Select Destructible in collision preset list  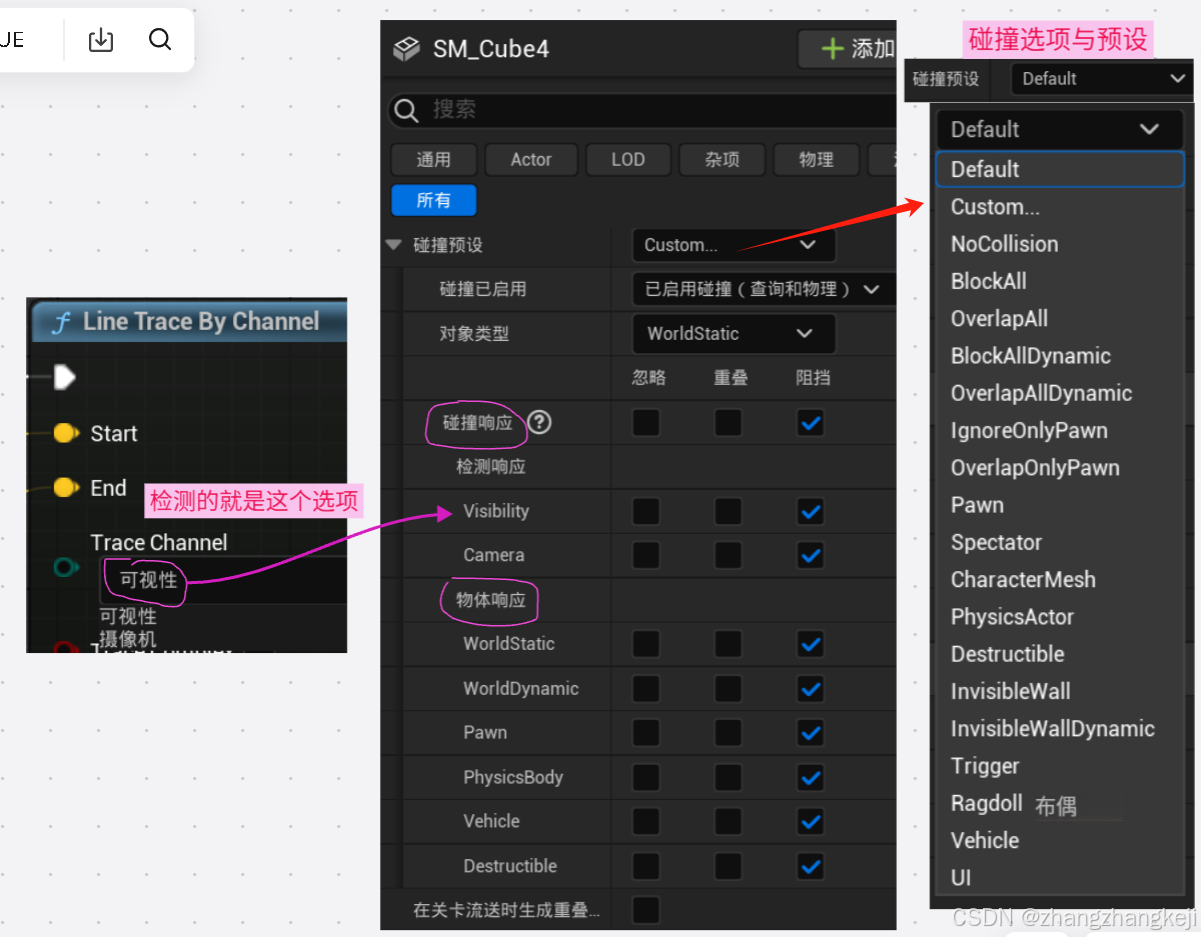(1060, 654)
